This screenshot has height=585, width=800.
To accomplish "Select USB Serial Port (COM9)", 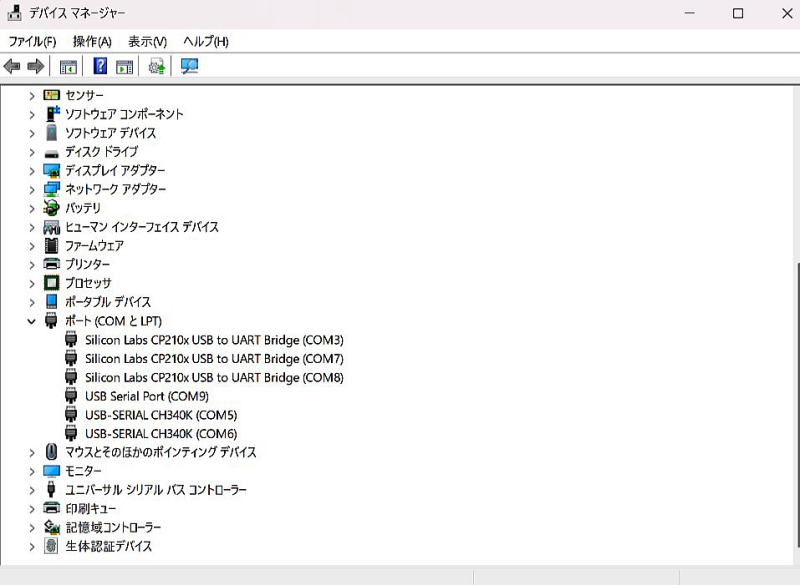I will coord(146,396).
